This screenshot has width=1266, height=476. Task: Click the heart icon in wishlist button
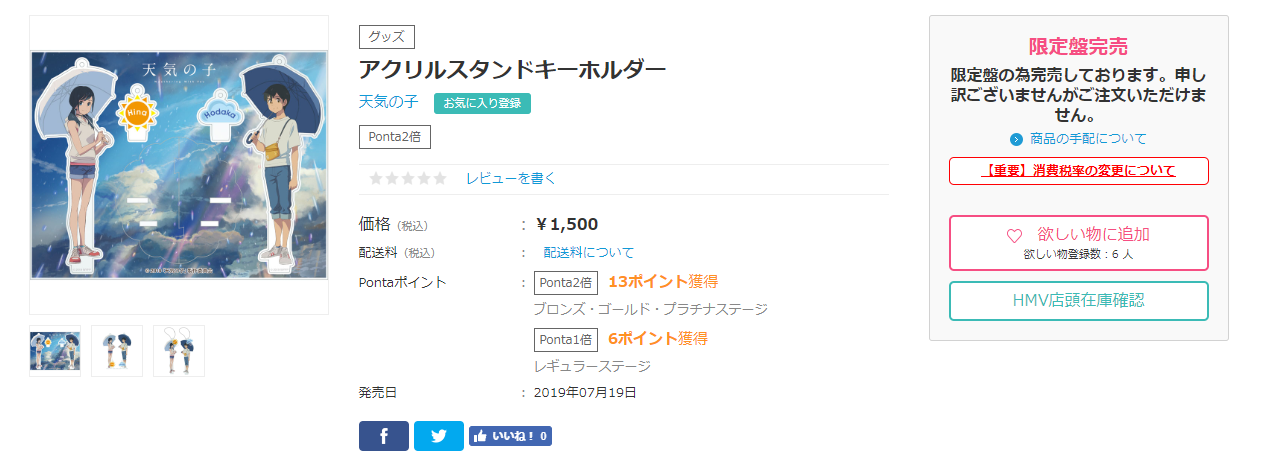[x=1014, y=236]
